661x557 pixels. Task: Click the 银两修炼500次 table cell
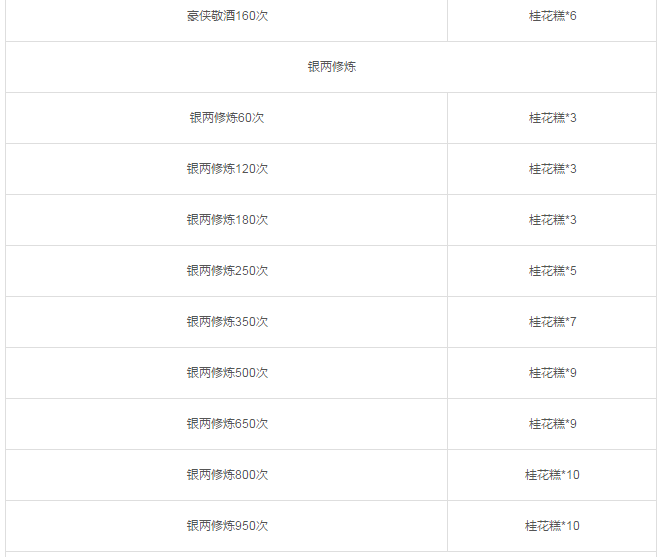[x=227, y=373]
